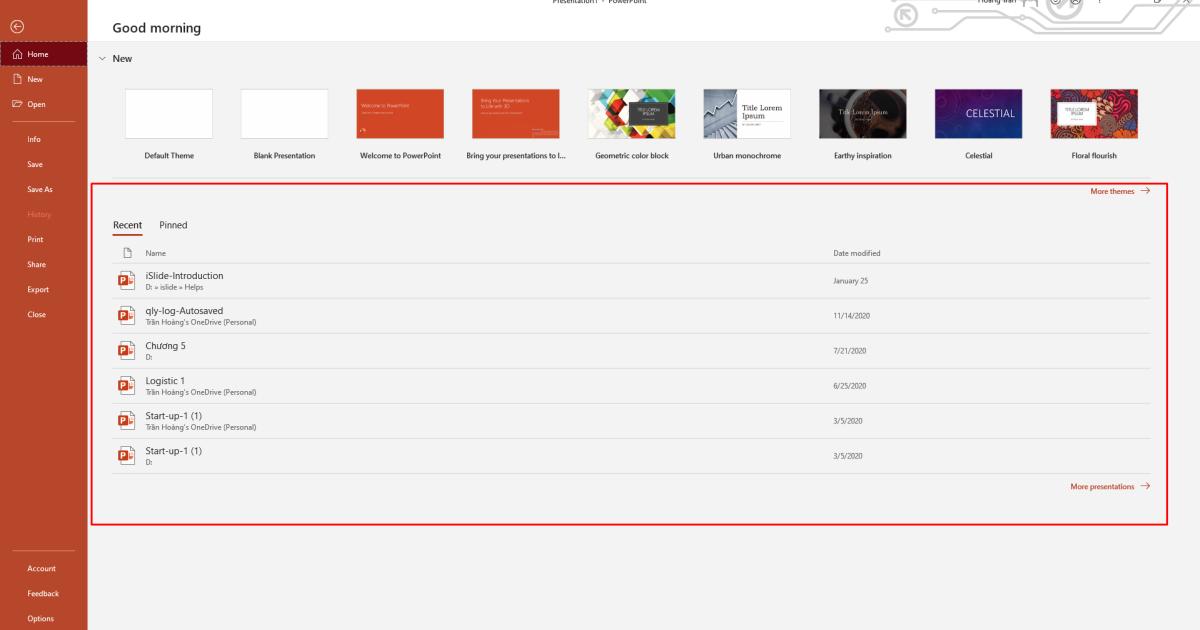Select New in the backstage sidebar
Screen dimensions: 1200x630
pyautogui.click(x=44, y=79)
